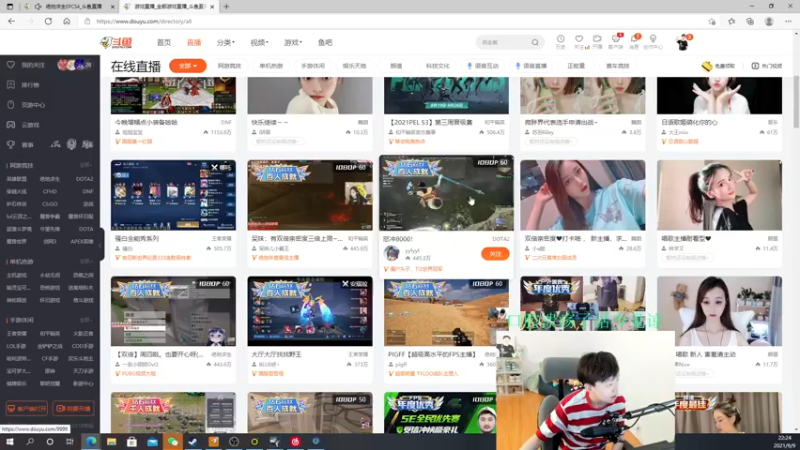Screen dimensions: 800x450
Task: Select the 单机热游 category tab
Action: click(271, 66)
